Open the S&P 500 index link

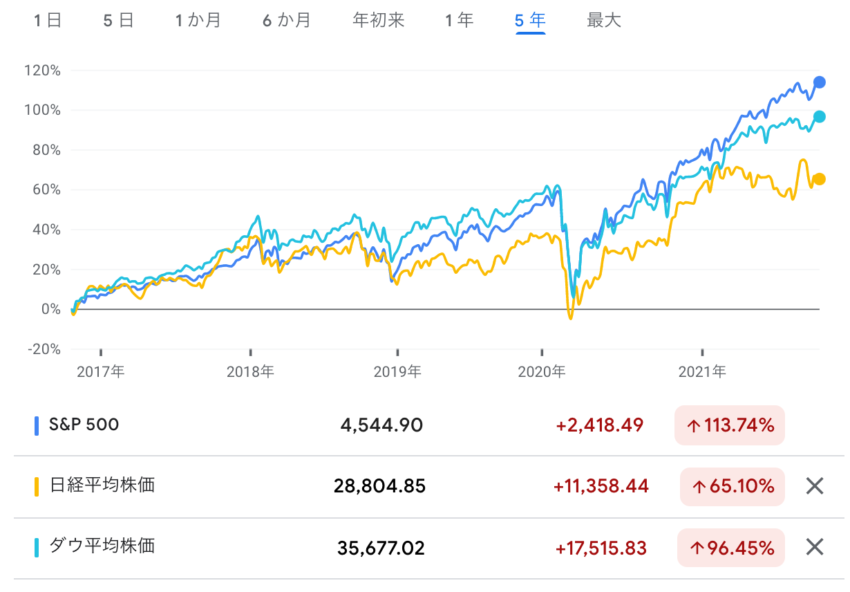tap(84, 425)
